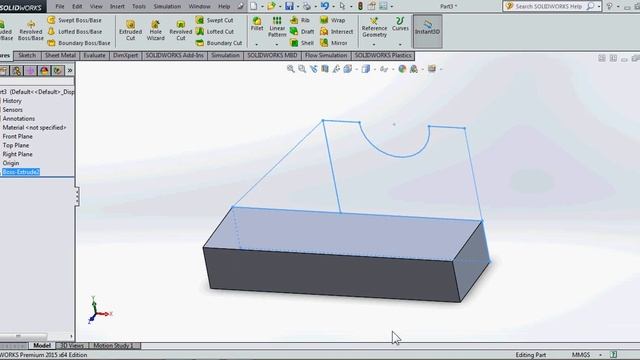Image resolution: width=640 pixels, height=360 pixels.
Task: Expand more manager tabs with chevron
Action: [70, 71]
